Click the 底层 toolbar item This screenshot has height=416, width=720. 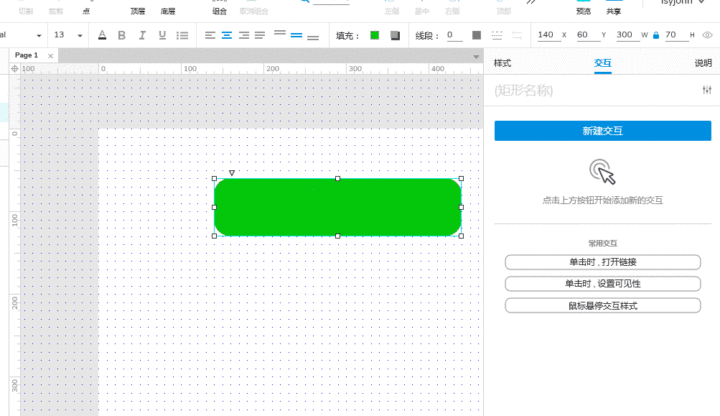pyautogui.click(x=168, y=11)
